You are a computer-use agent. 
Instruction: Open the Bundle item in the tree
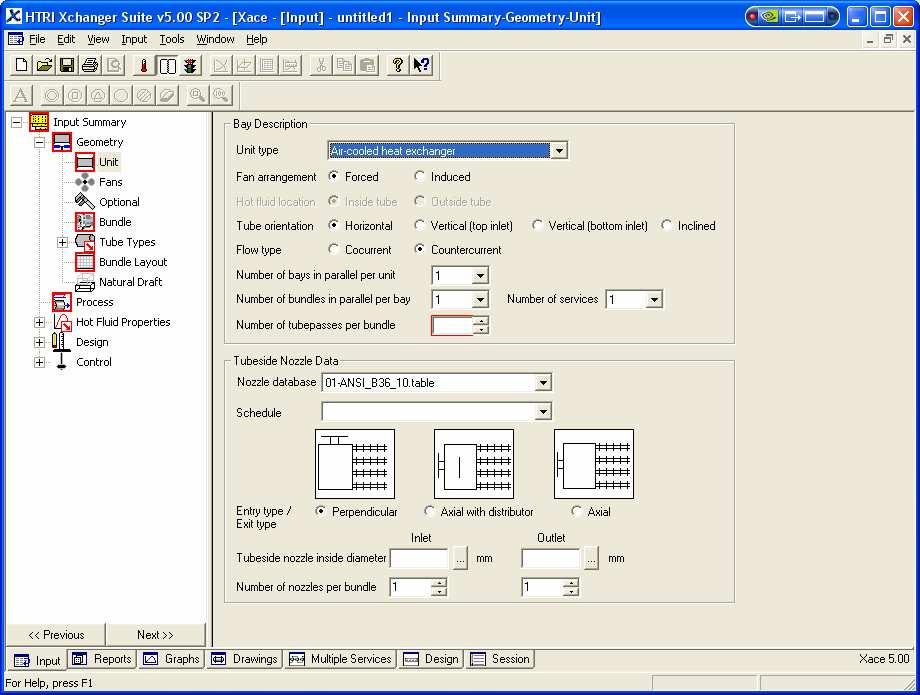115,222
